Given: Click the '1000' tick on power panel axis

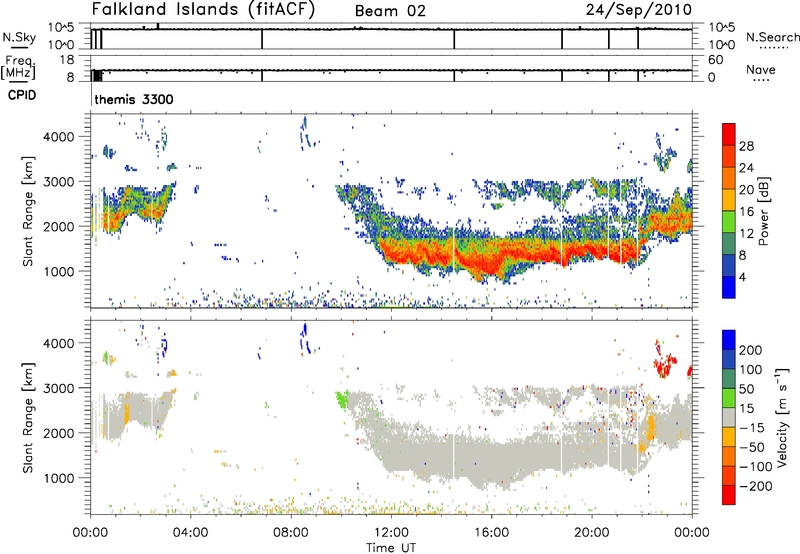Looking at the screenshot, I should [59, 271].
